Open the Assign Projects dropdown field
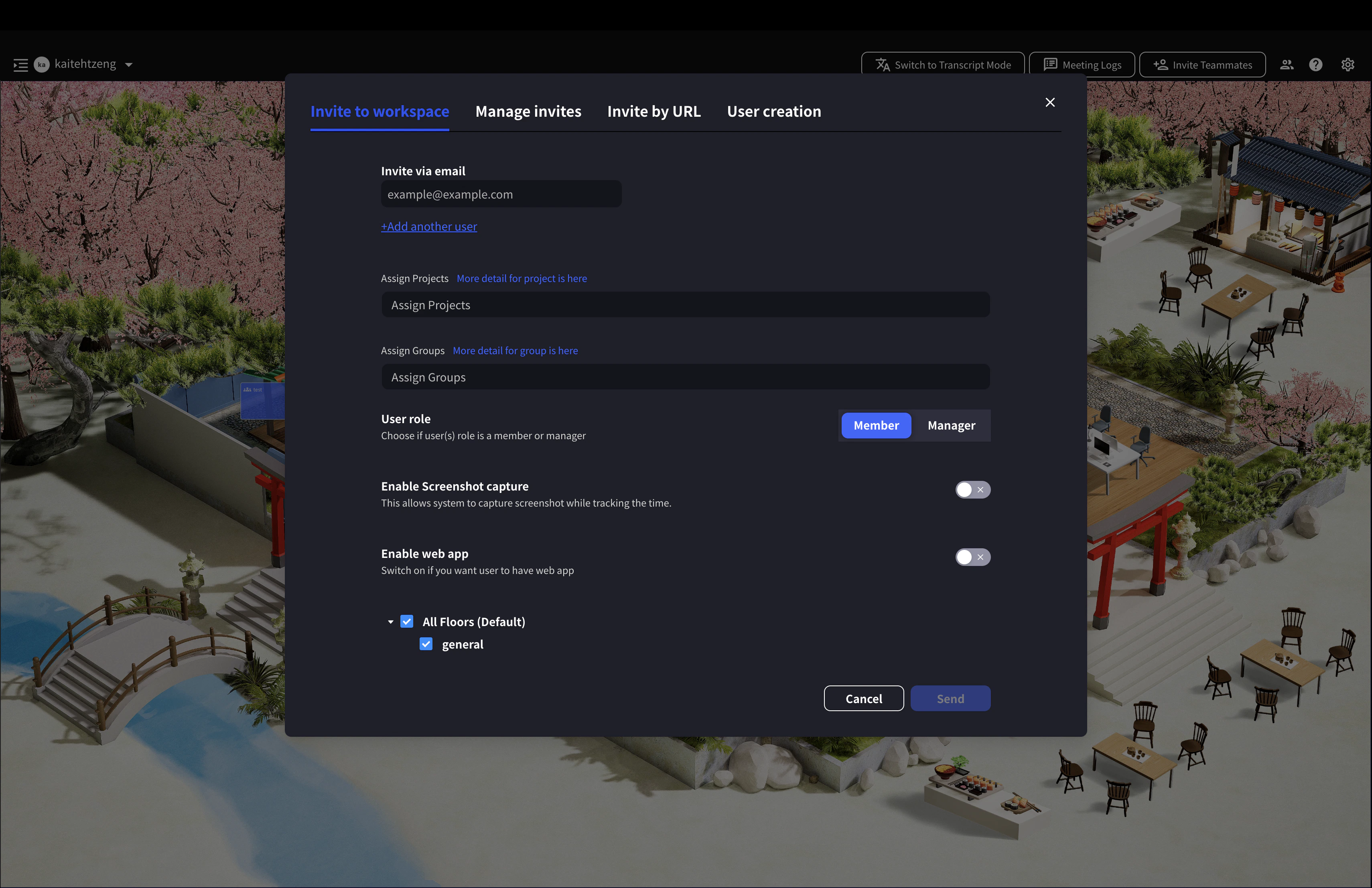 (686, 305)
